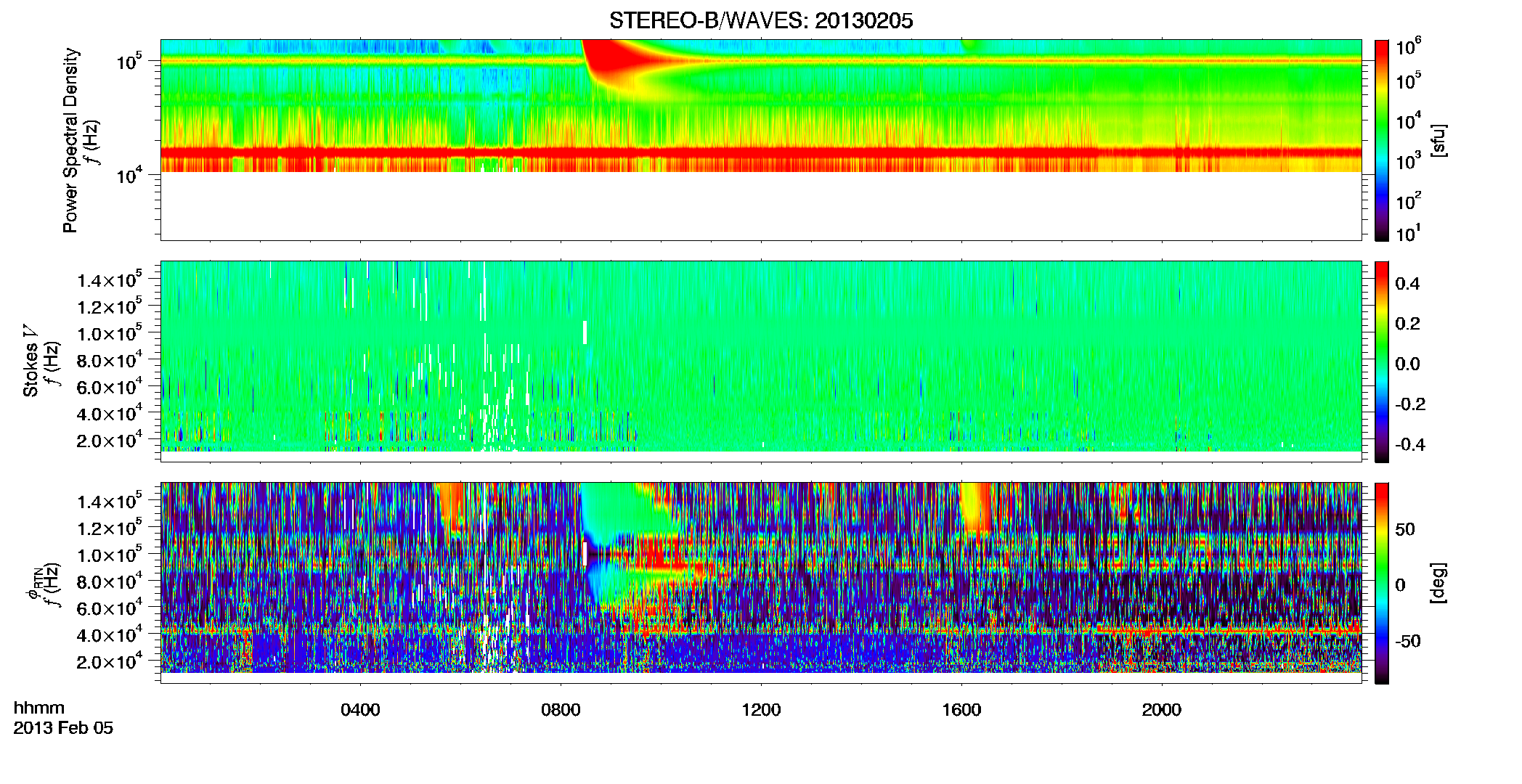Select the 1600 time axis label
The image size is (1522, 784).
pyautogui.click(x=961, y=710)
